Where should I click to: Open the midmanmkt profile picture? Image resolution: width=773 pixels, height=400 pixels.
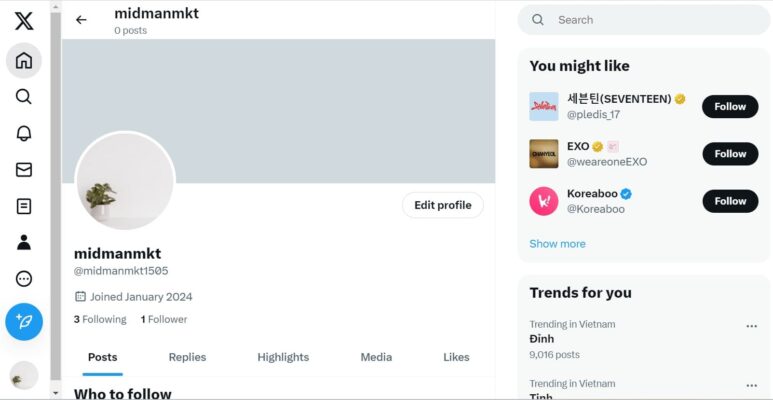coord(125,181)
